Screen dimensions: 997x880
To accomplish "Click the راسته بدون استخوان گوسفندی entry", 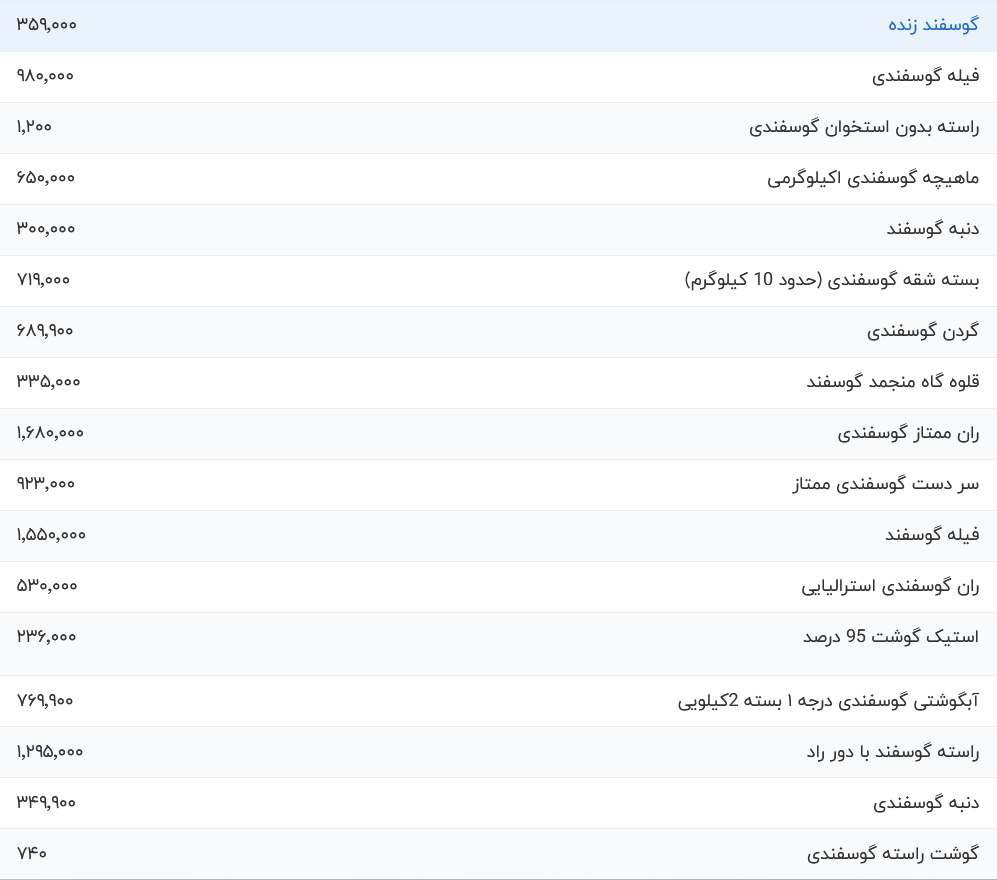I will pos(866,127).
